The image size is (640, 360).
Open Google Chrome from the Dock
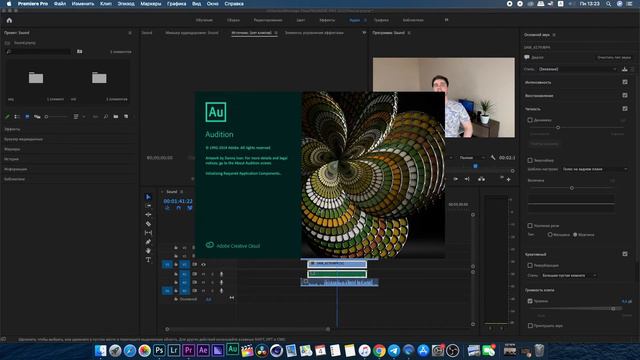tap(379, 350)
